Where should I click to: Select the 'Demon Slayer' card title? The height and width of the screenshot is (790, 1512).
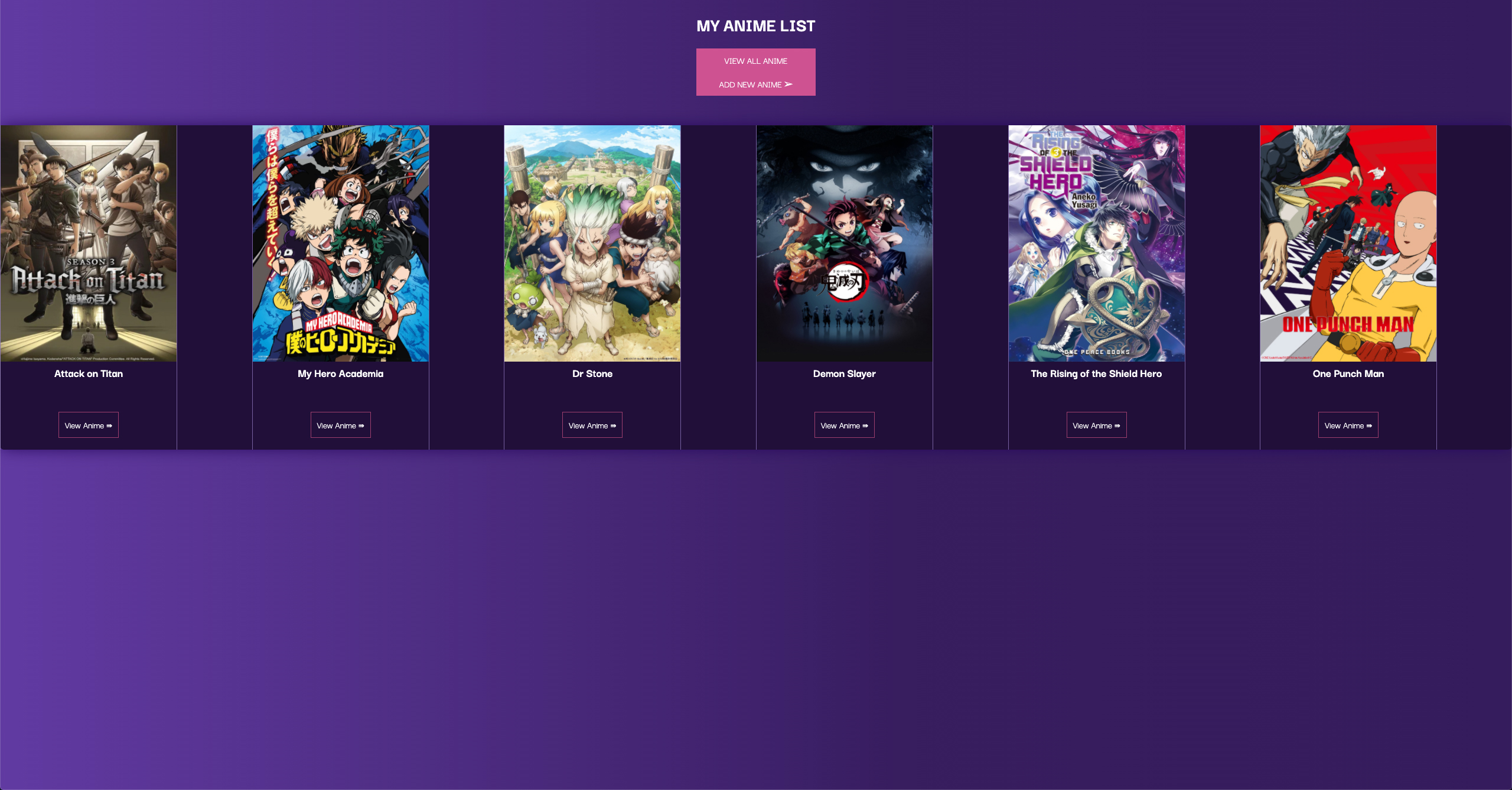(x=845, y=373)
